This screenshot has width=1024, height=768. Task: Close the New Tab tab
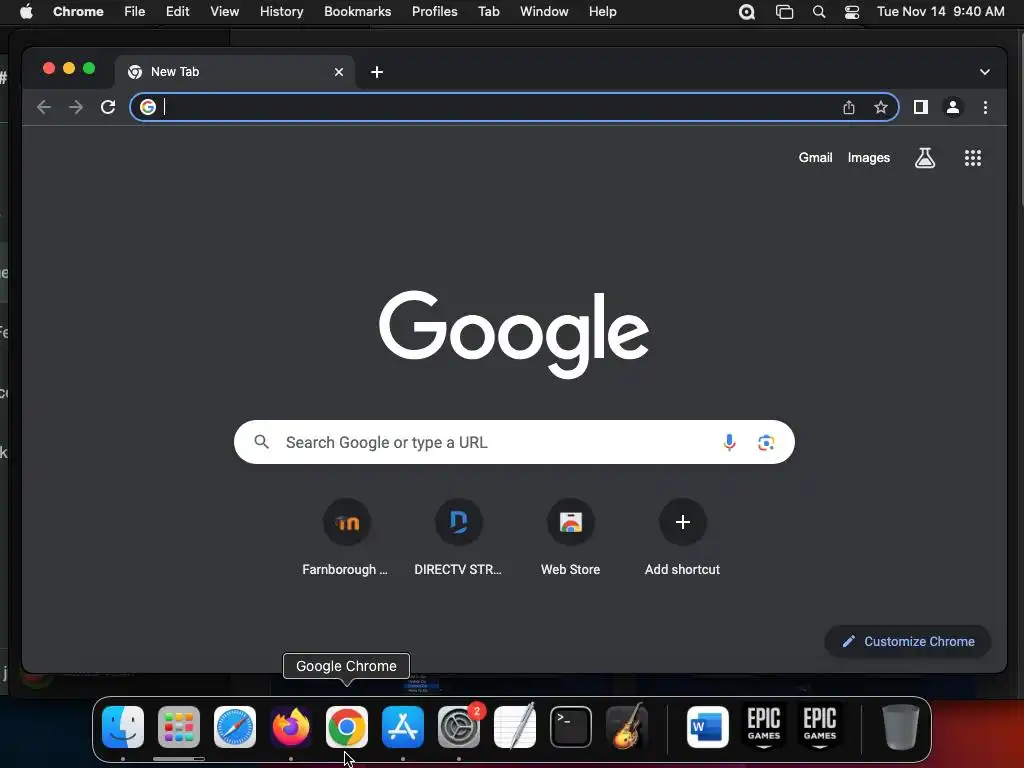coord(338,72)
